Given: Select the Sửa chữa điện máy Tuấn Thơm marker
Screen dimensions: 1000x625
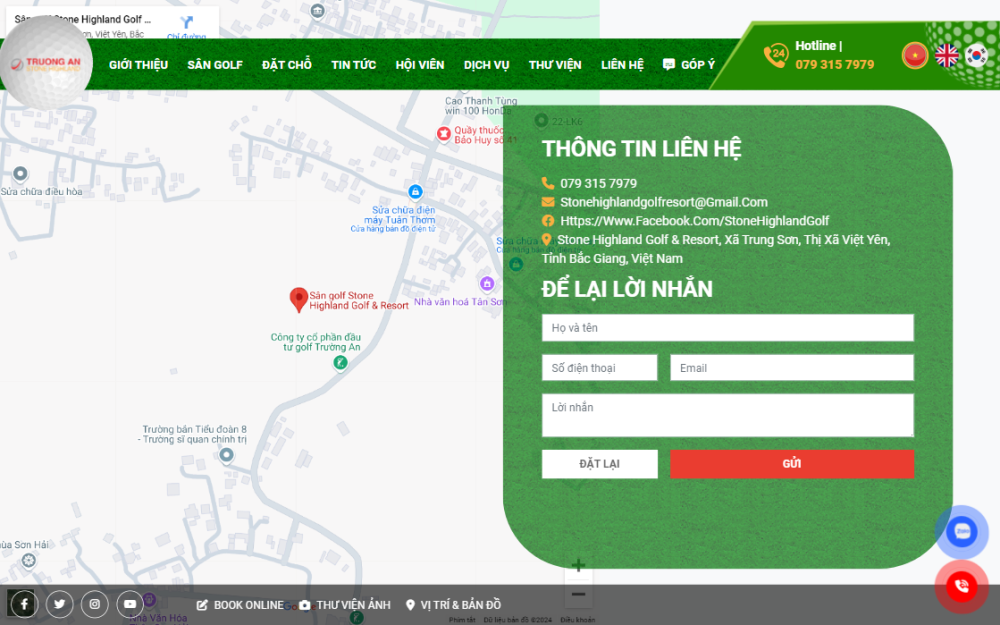Looking at the screenshot, I should coord(415,191).
